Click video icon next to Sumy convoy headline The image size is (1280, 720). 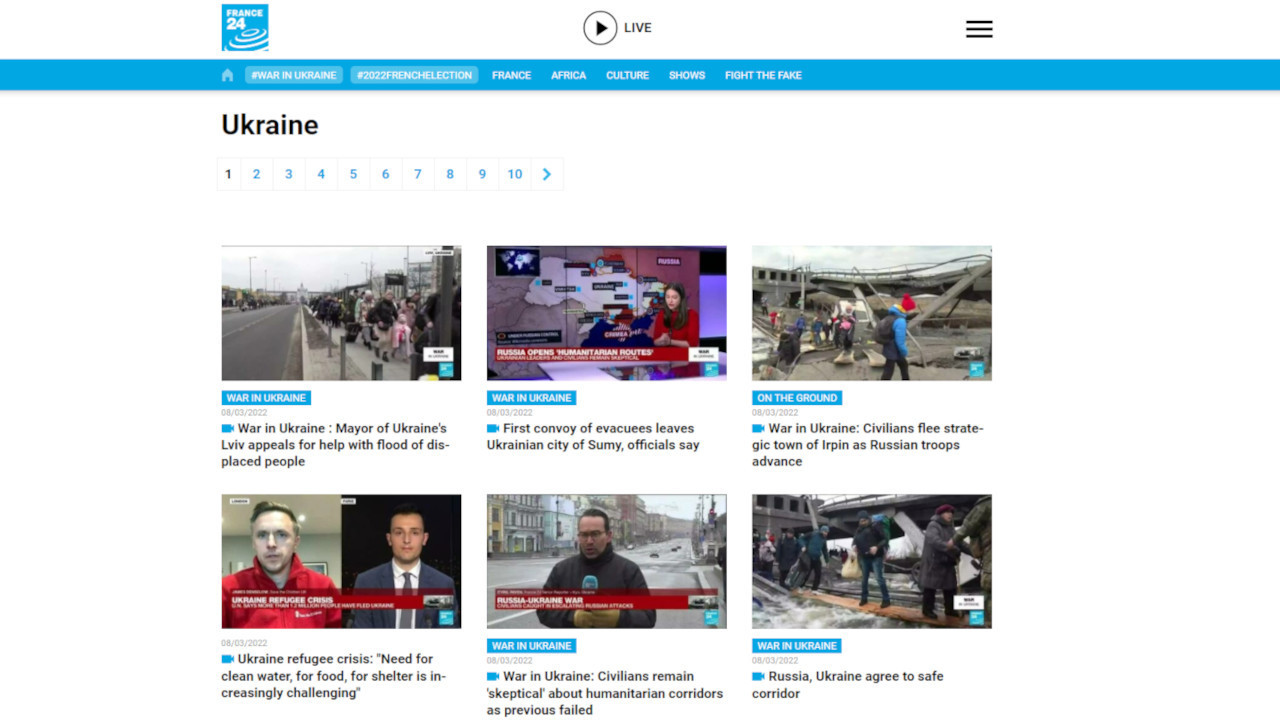(x=493, y=428)
